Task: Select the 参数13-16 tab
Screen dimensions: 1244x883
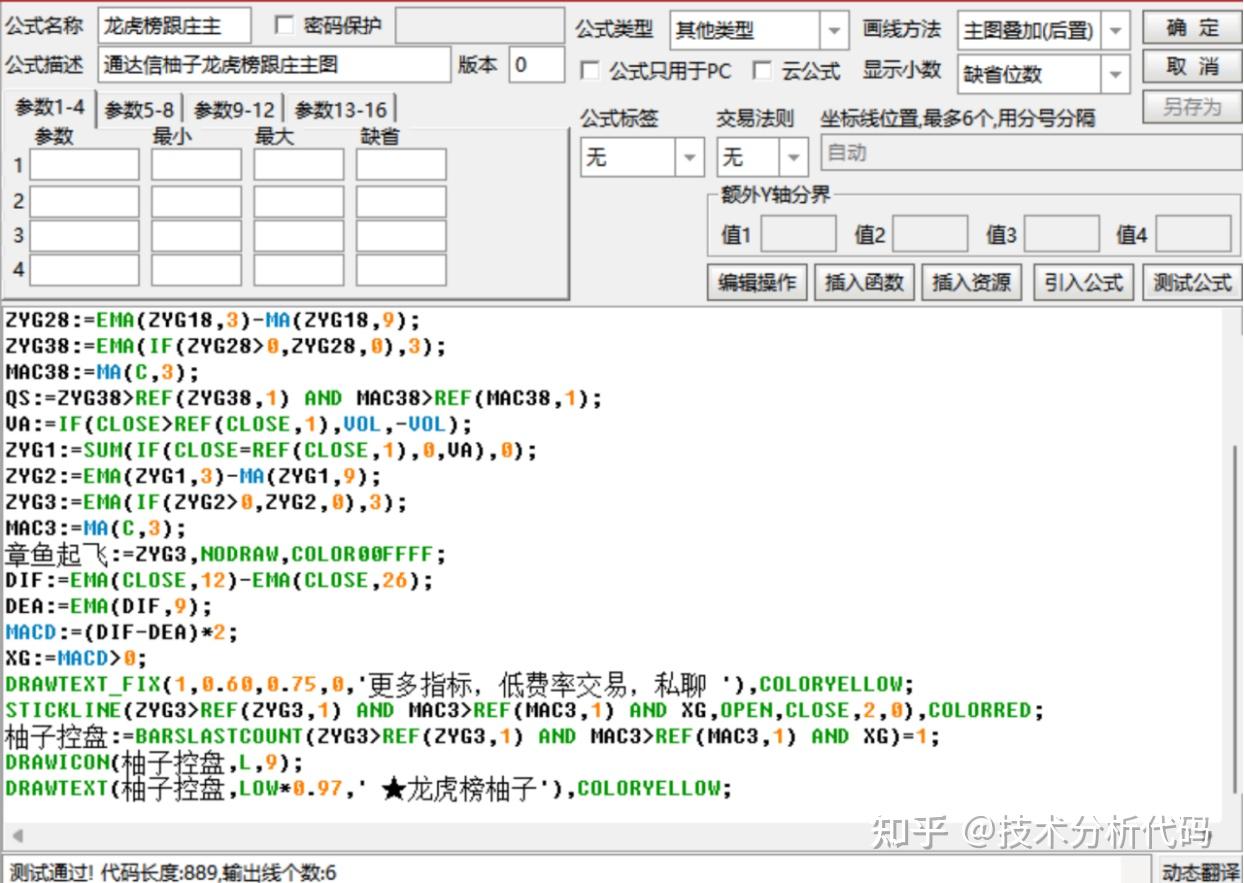Action: (x=340, y=110)
